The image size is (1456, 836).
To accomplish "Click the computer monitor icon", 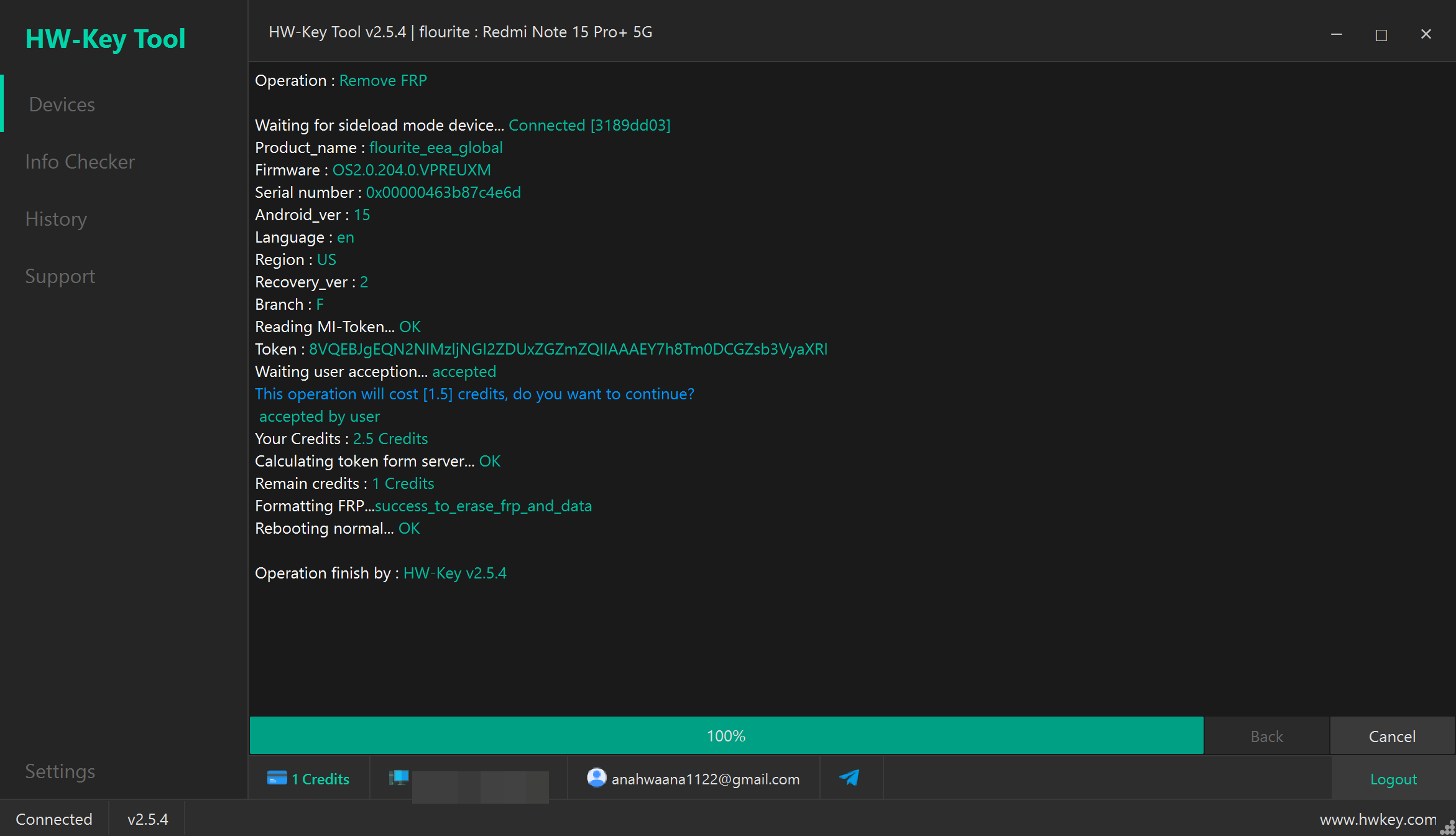I will click(399, 778).
